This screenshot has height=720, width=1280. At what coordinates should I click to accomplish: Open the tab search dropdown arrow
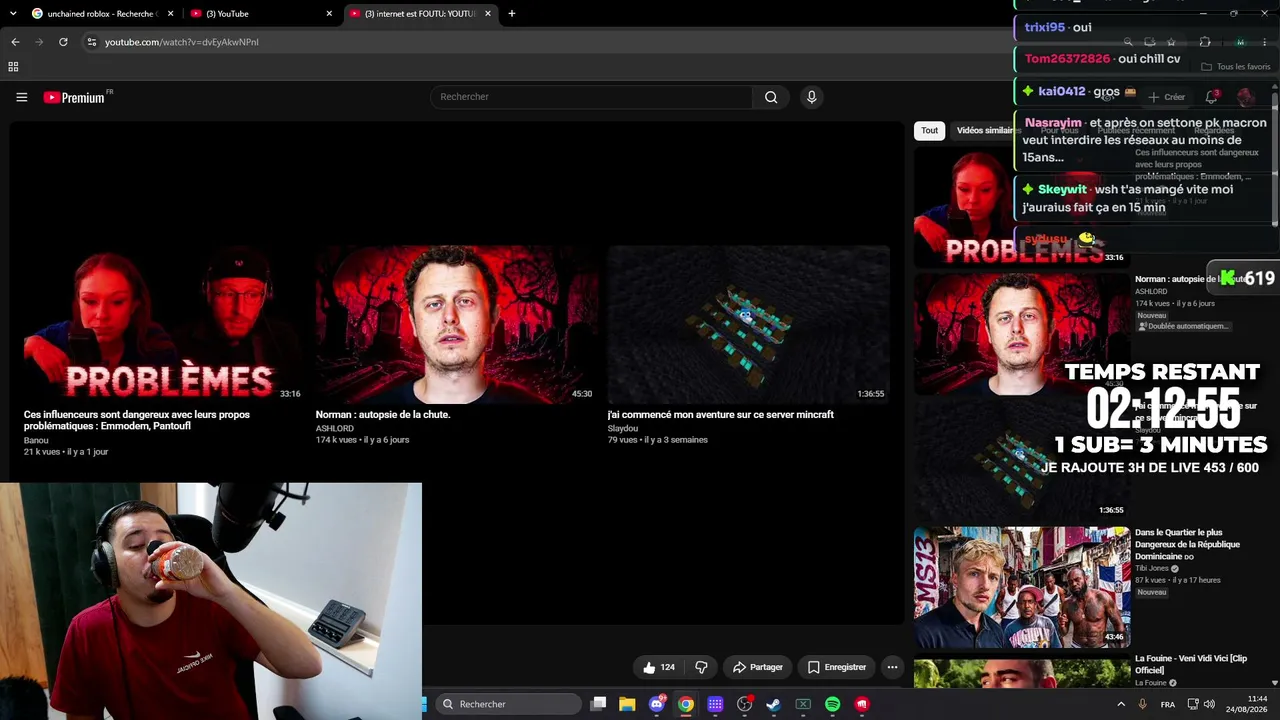click(12, 14)
